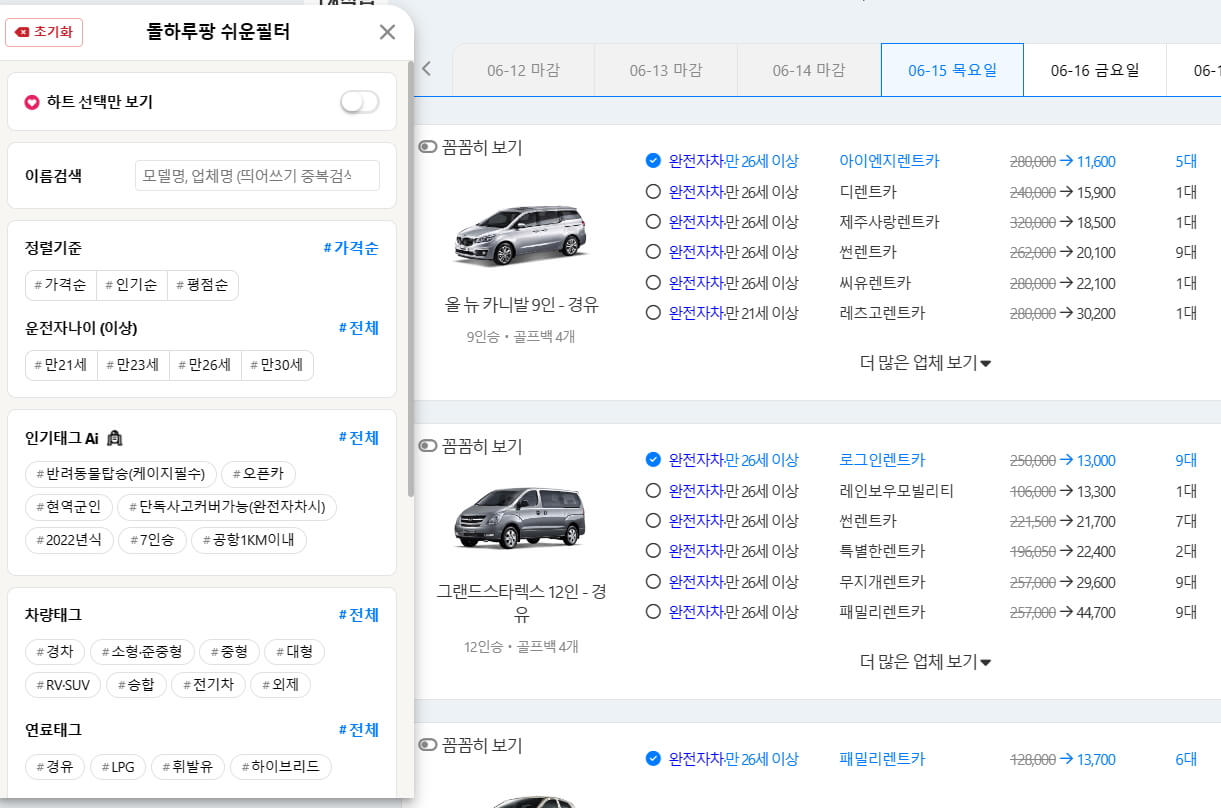Select the #2022년식 tag

68,540
